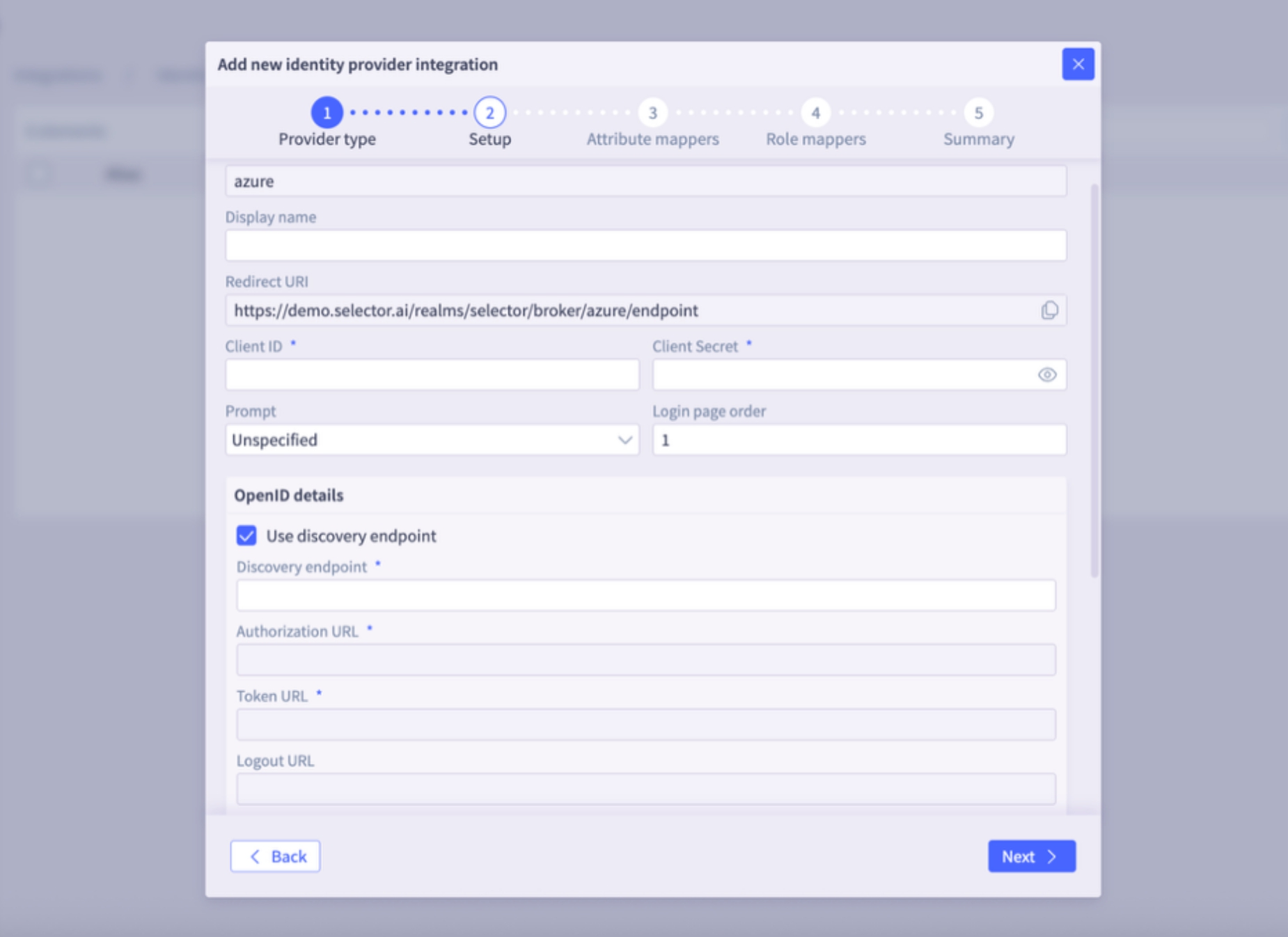The height and width of the screenshot is (937, 1288).
Task: Close the identity provider dialog
Action: (1079, 64)
